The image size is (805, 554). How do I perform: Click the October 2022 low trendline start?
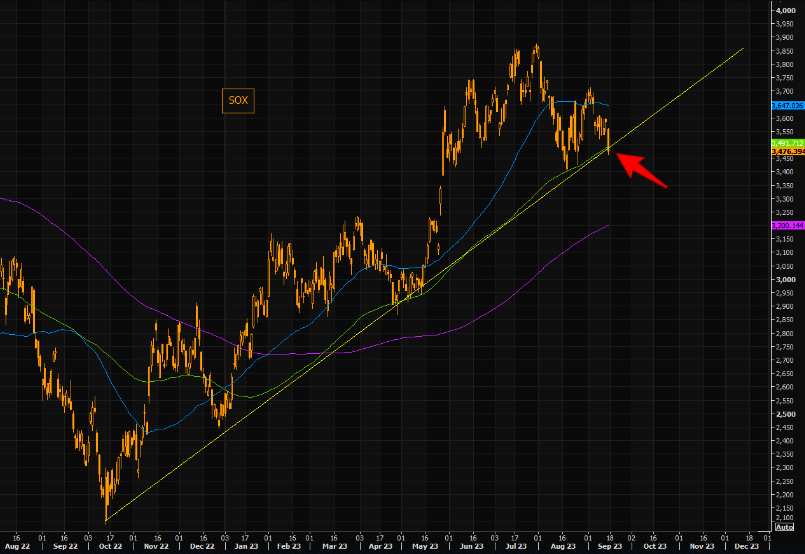(x=105, y=520)
